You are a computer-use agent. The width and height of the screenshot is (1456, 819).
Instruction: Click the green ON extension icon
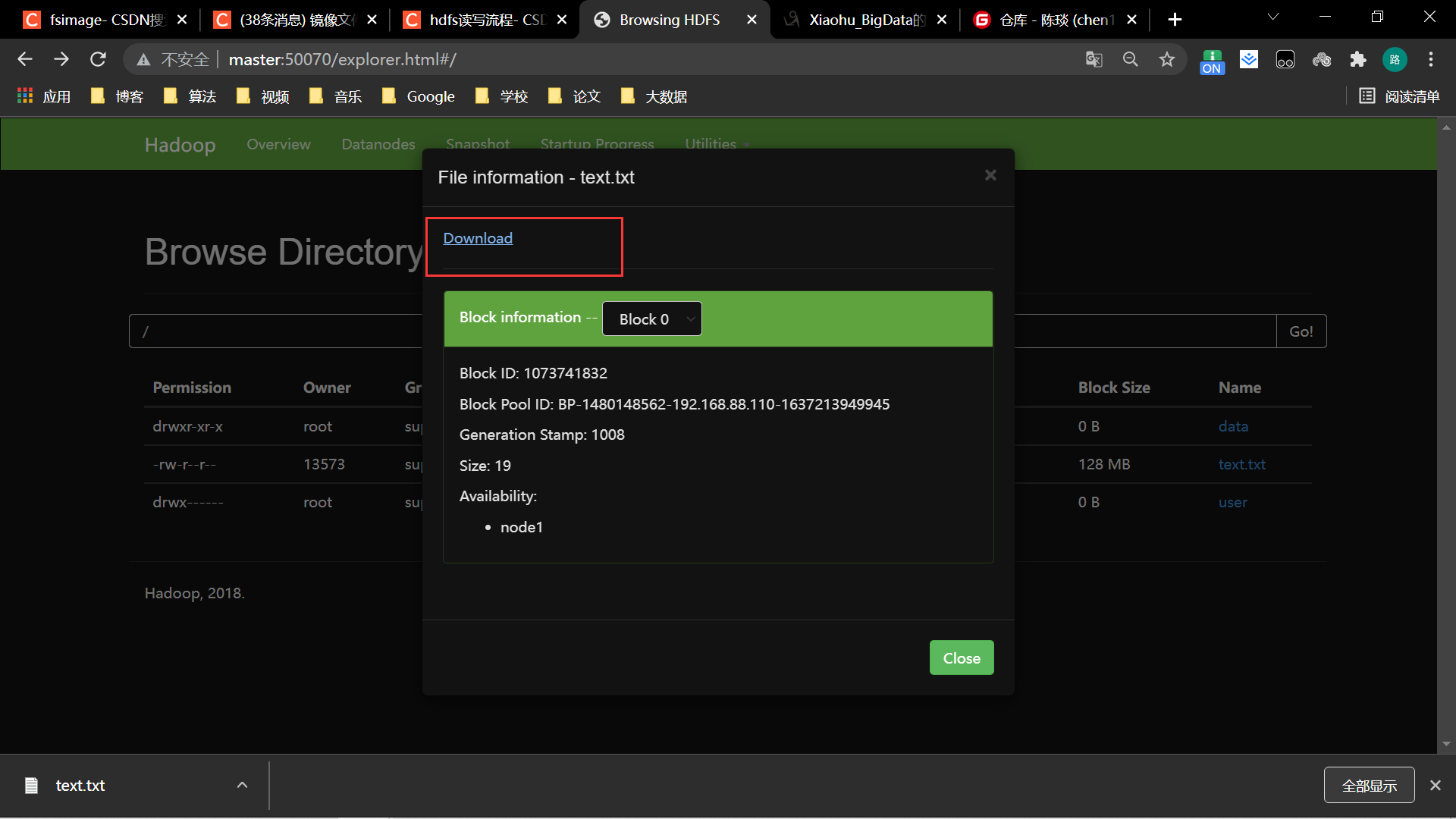pyautogui.click(x=1212, y=61)
